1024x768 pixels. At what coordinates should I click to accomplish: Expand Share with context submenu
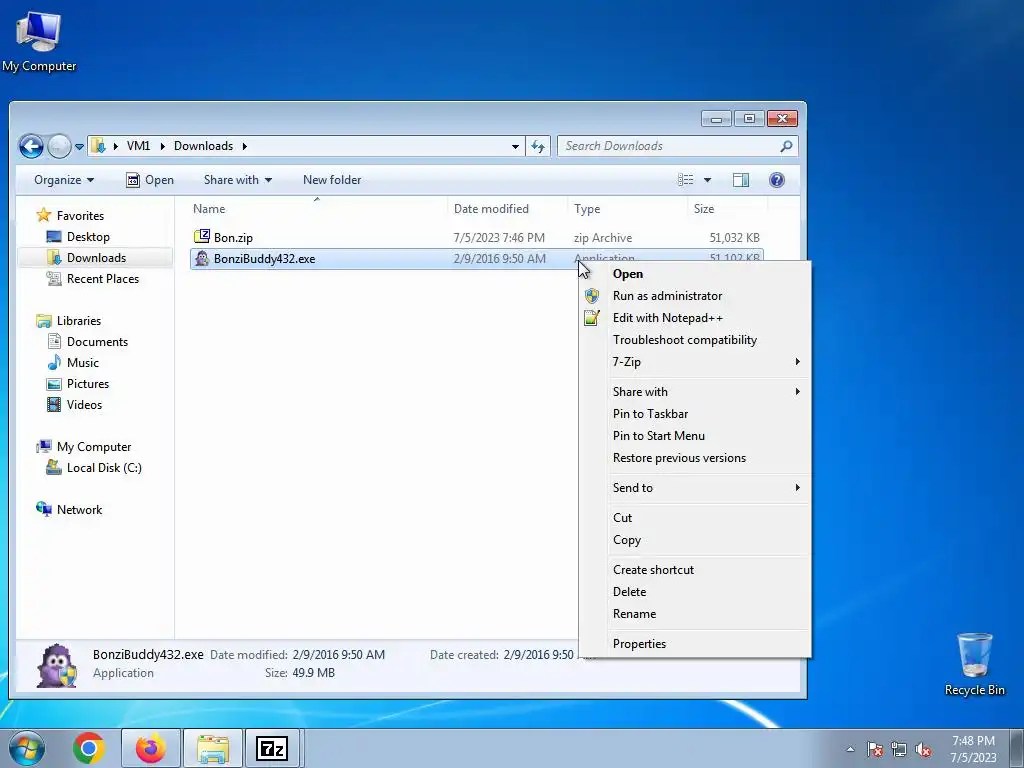tap(694, 392)
